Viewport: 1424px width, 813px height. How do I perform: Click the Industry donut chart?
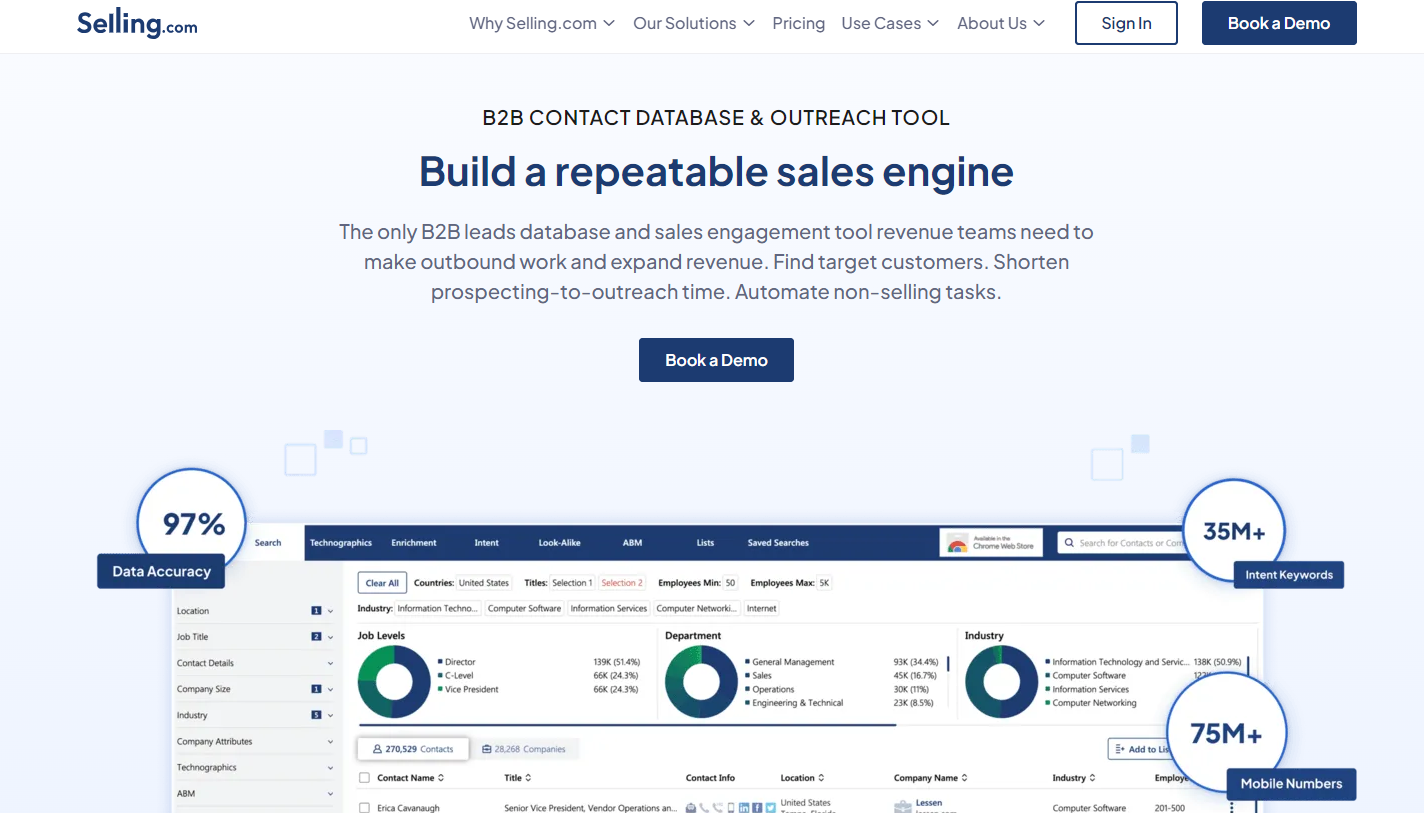[x=1002, y=682]
